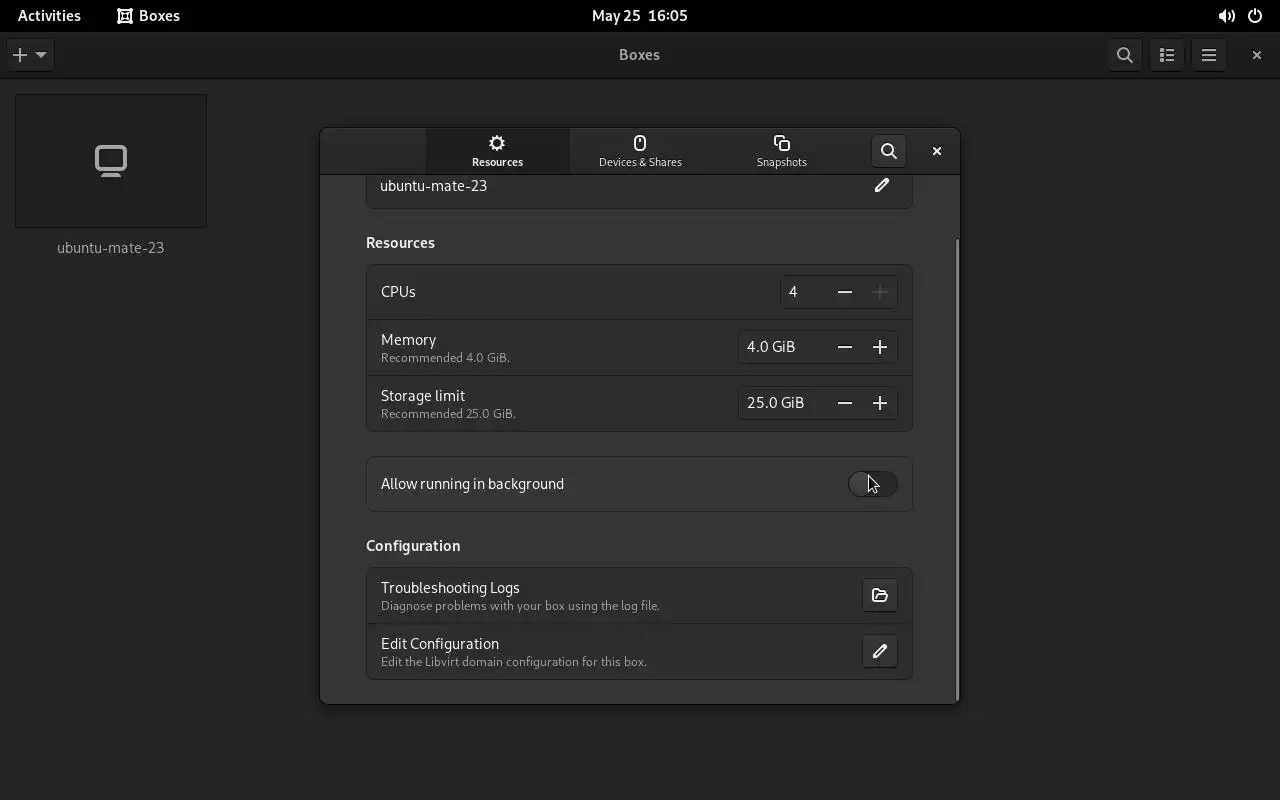Increase the Storage limit

pos(880,403)
